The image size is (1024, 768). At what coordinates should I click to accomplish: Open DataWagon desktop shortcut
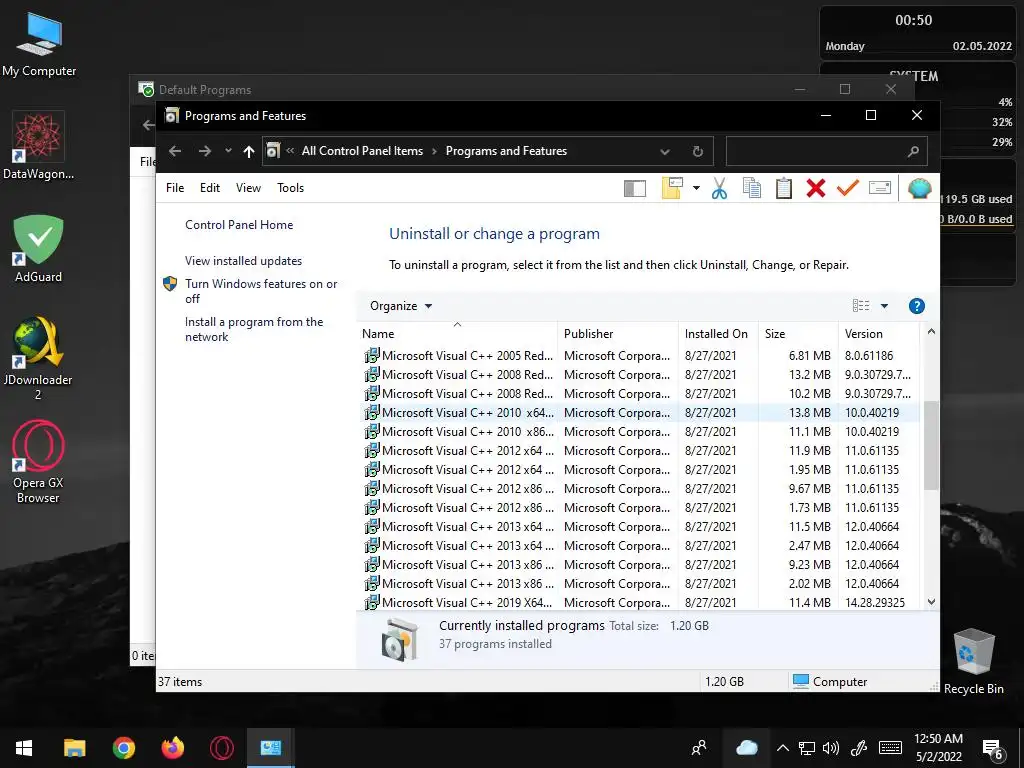(39, 145)
